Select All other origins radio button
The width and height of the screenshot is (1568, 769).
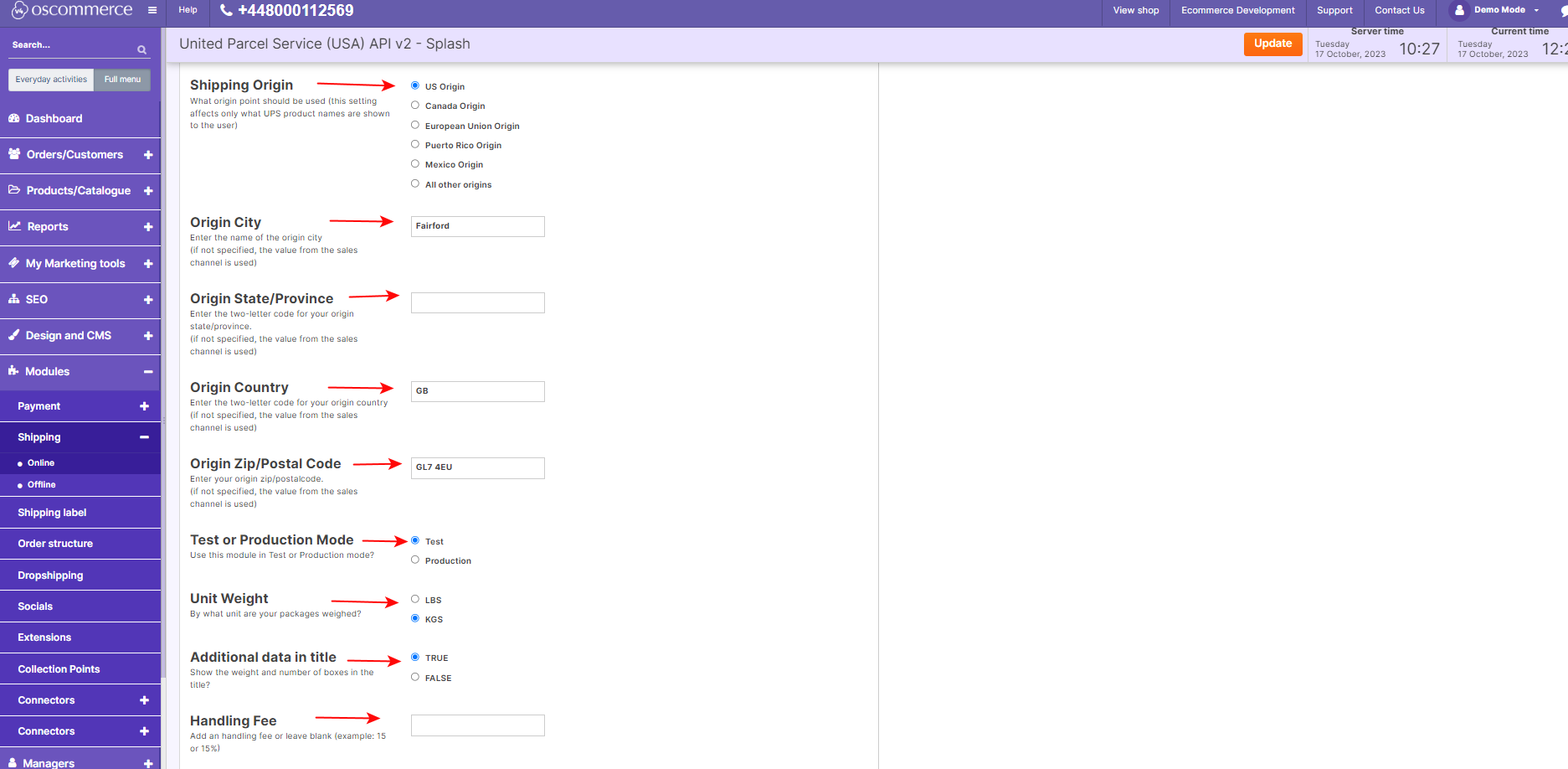pyautogui.click(x=415, y=183)
